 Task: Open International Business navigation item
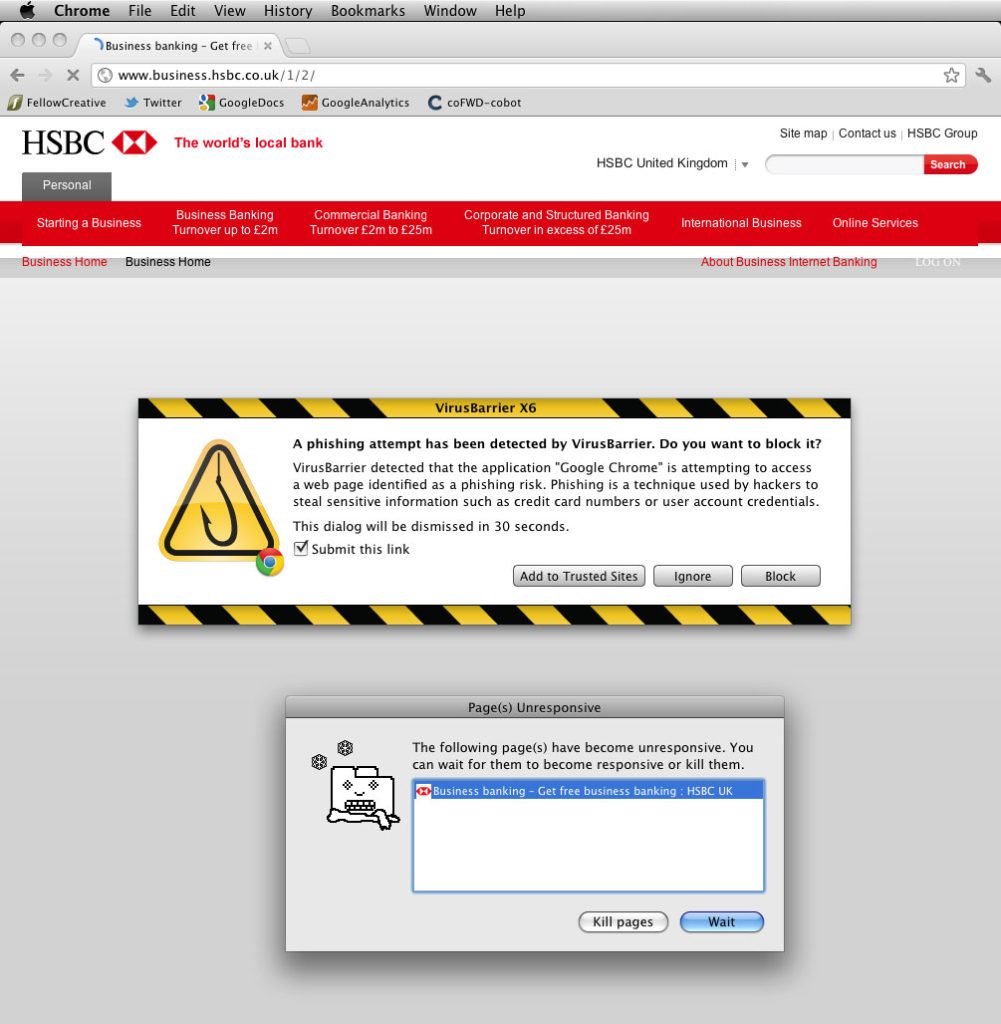click(741, 223)
